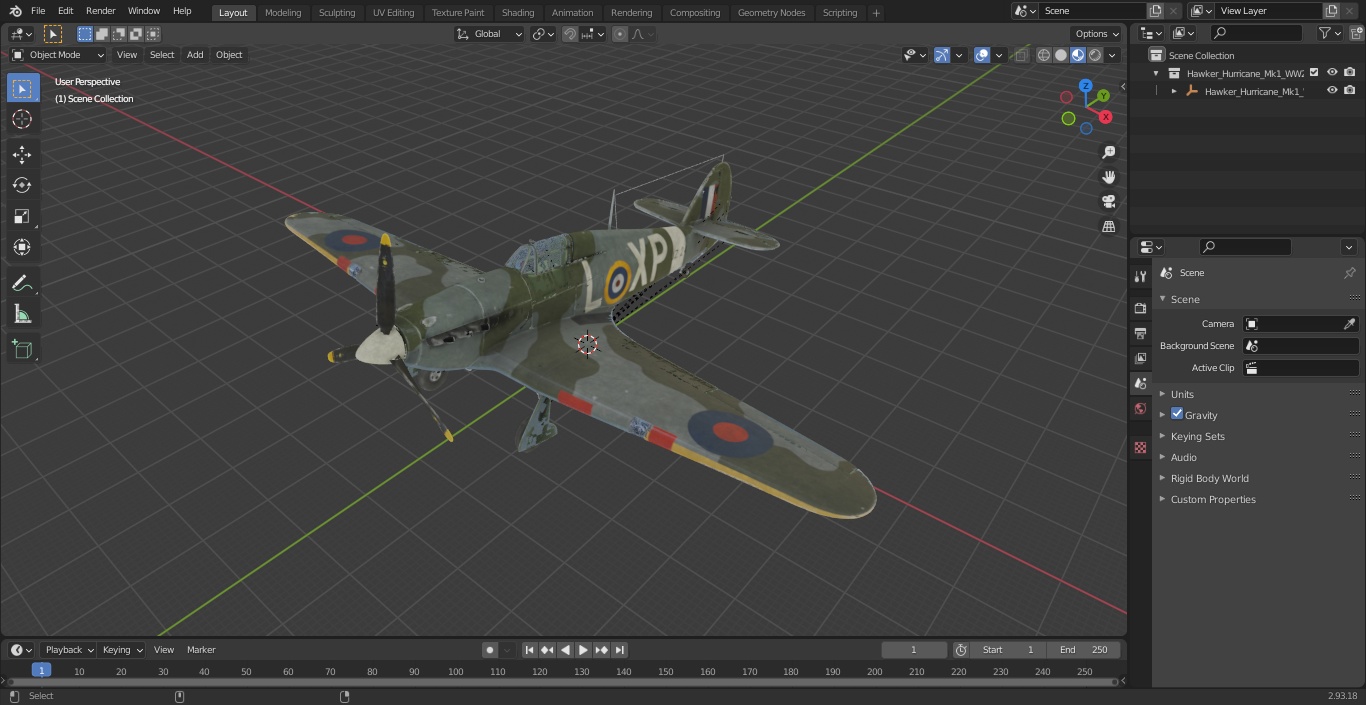Switch to the Modeling workspace tab
Viewport: 1366px width, 705px height.
[283, 12]
